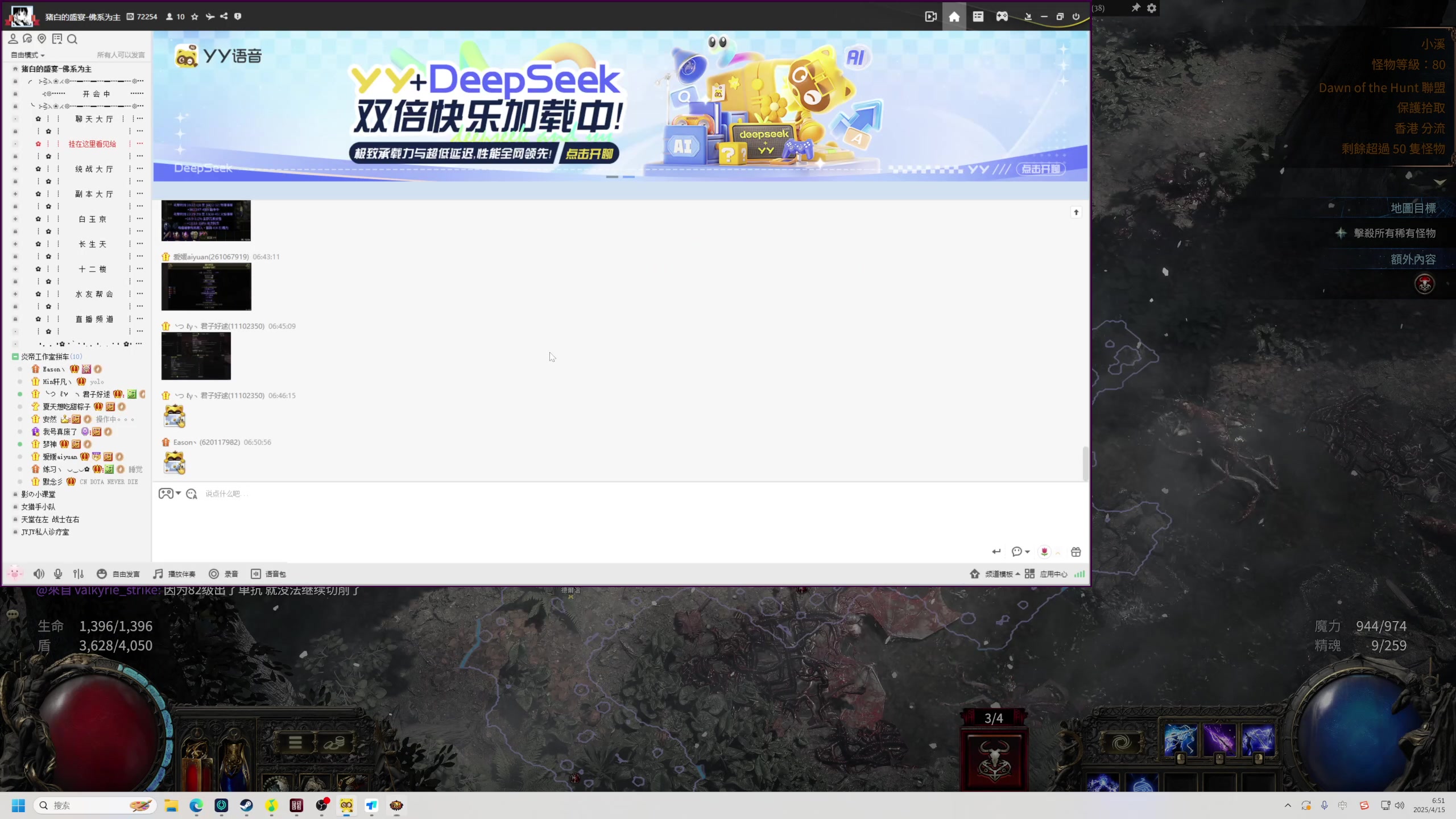Screen dimensions: 1456x819
Task: Open the video live icon in YY header
Action: 931,16
